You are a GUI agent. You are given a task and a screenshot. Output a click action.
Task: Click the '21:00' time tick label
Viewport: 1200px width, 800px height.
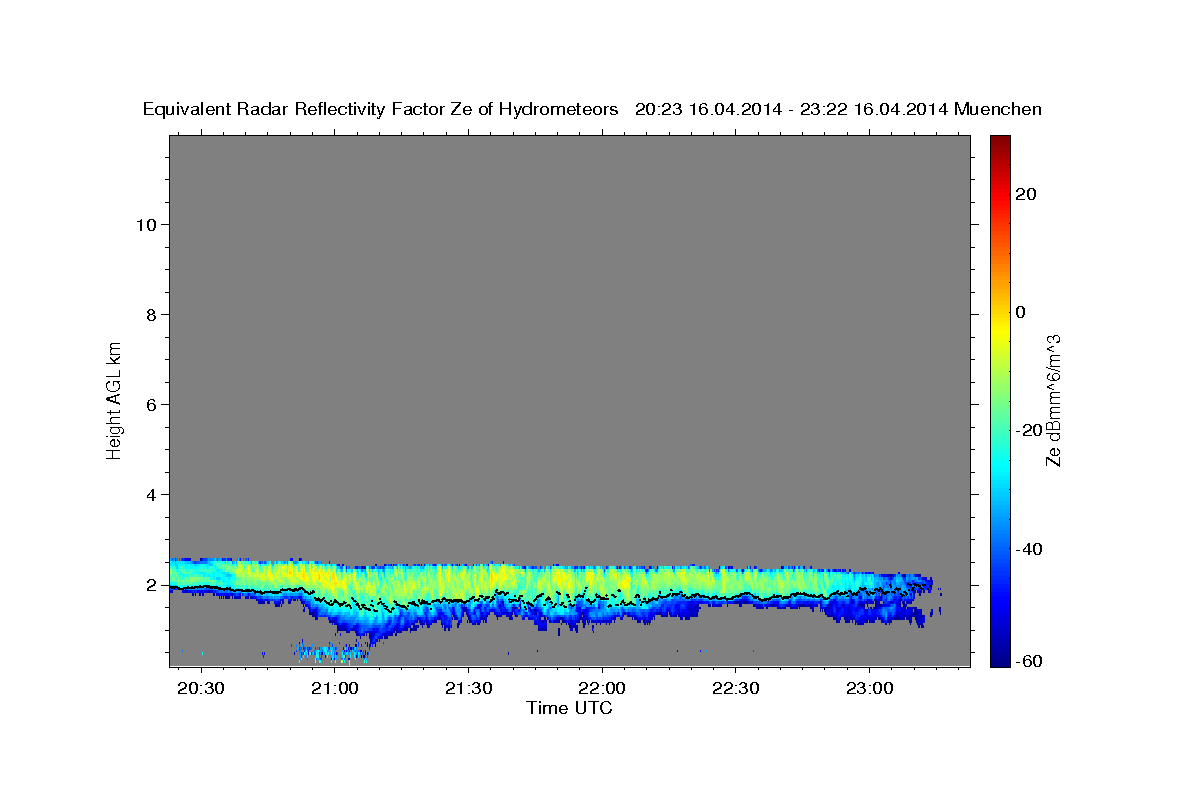coord(335,689)
